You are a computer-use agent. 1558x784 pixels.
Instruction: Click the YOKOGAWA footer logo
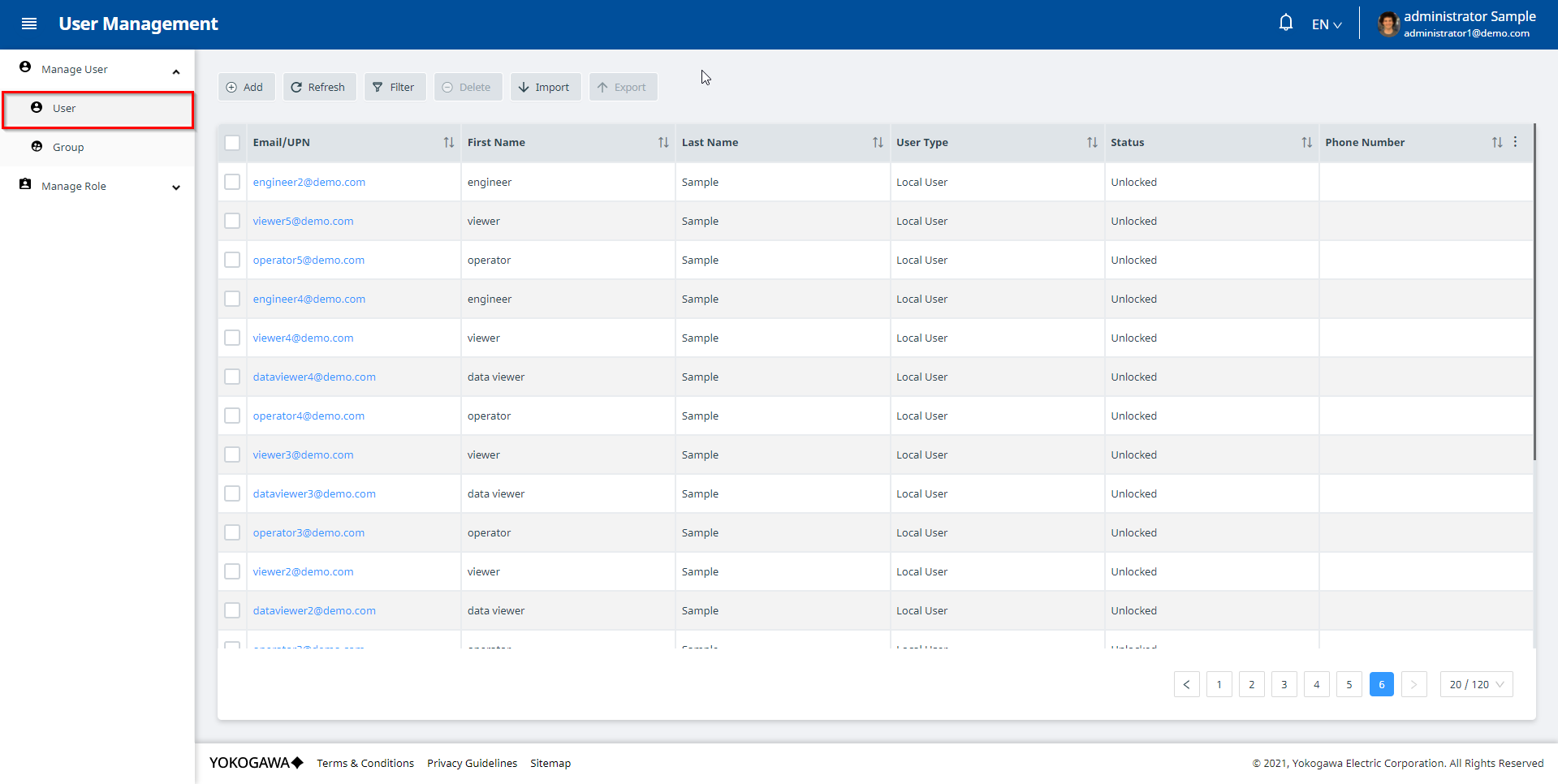[256, 763]
